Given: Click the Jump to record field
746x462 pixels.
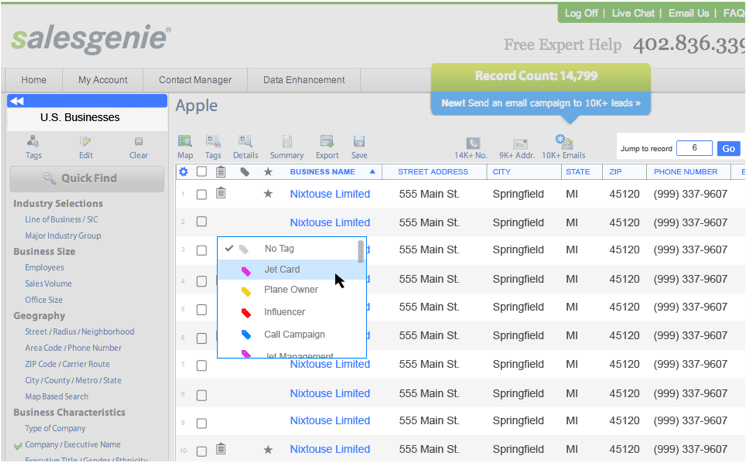Looking at the screenshot, I should point(694,148).
